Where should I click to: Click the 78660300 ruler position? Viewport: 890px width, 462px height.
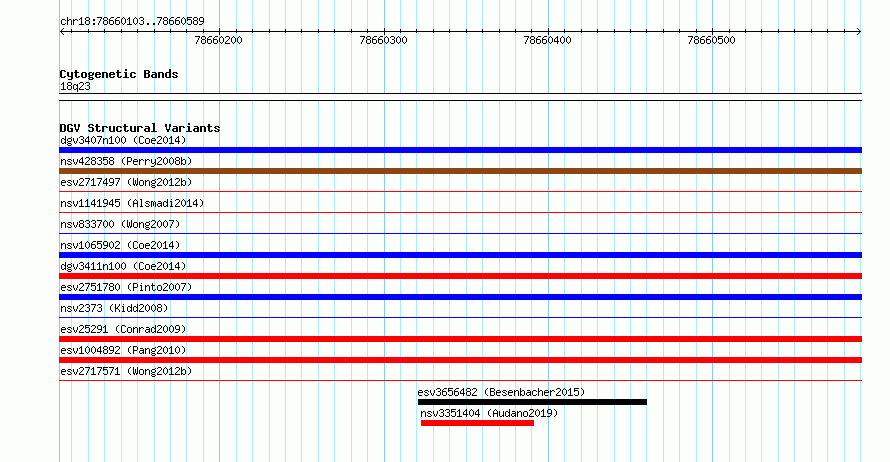[x=384, y=40]
